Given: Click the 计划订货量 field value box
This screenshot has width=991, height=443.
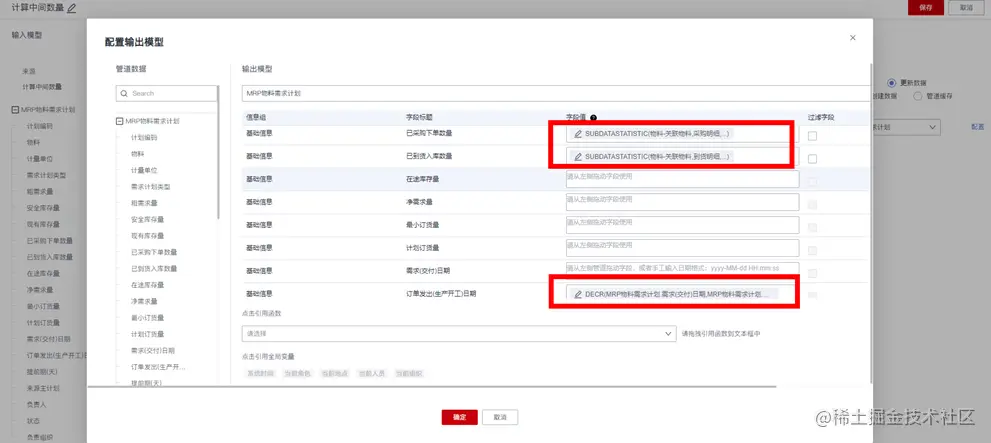Looking at the screenshot, I should point(682,248).
